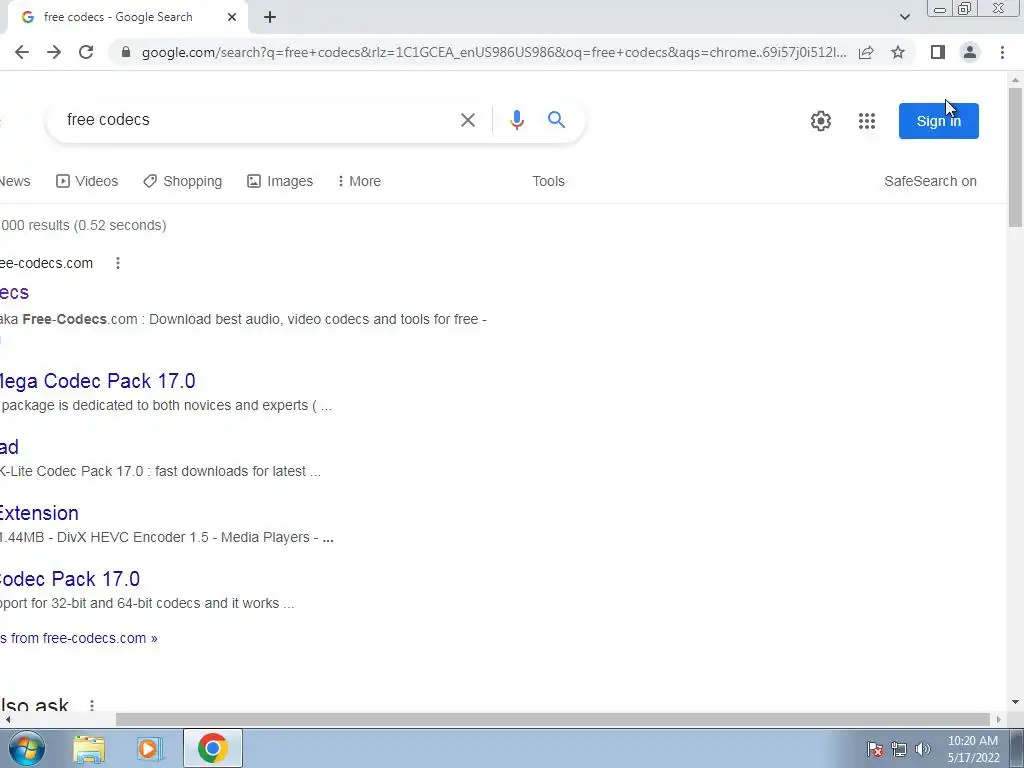Sign in to Google account
Screen dimensions: 1024x768
point(938,121)
